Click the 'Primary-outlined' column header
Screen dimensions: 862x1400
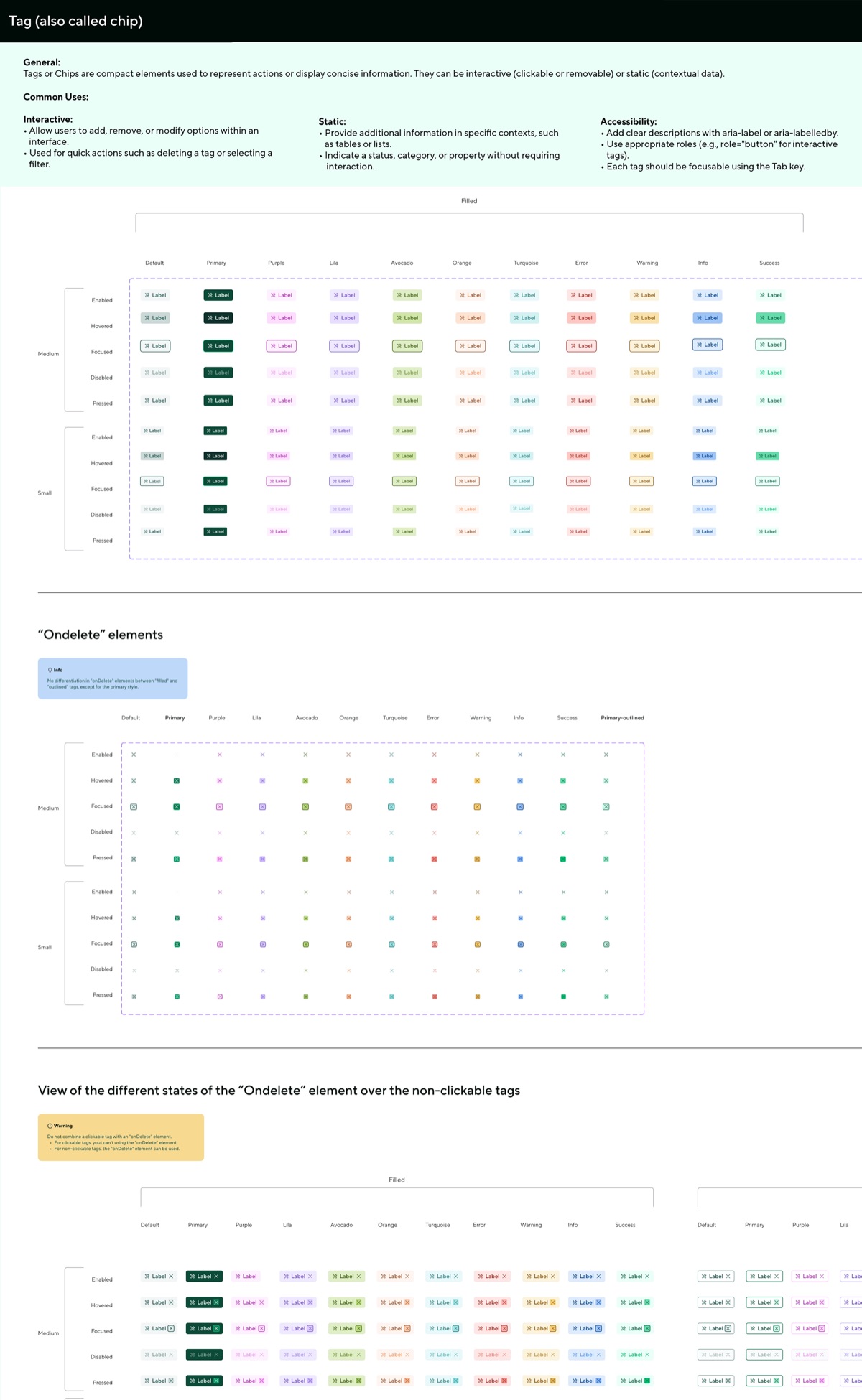(622, 718)
